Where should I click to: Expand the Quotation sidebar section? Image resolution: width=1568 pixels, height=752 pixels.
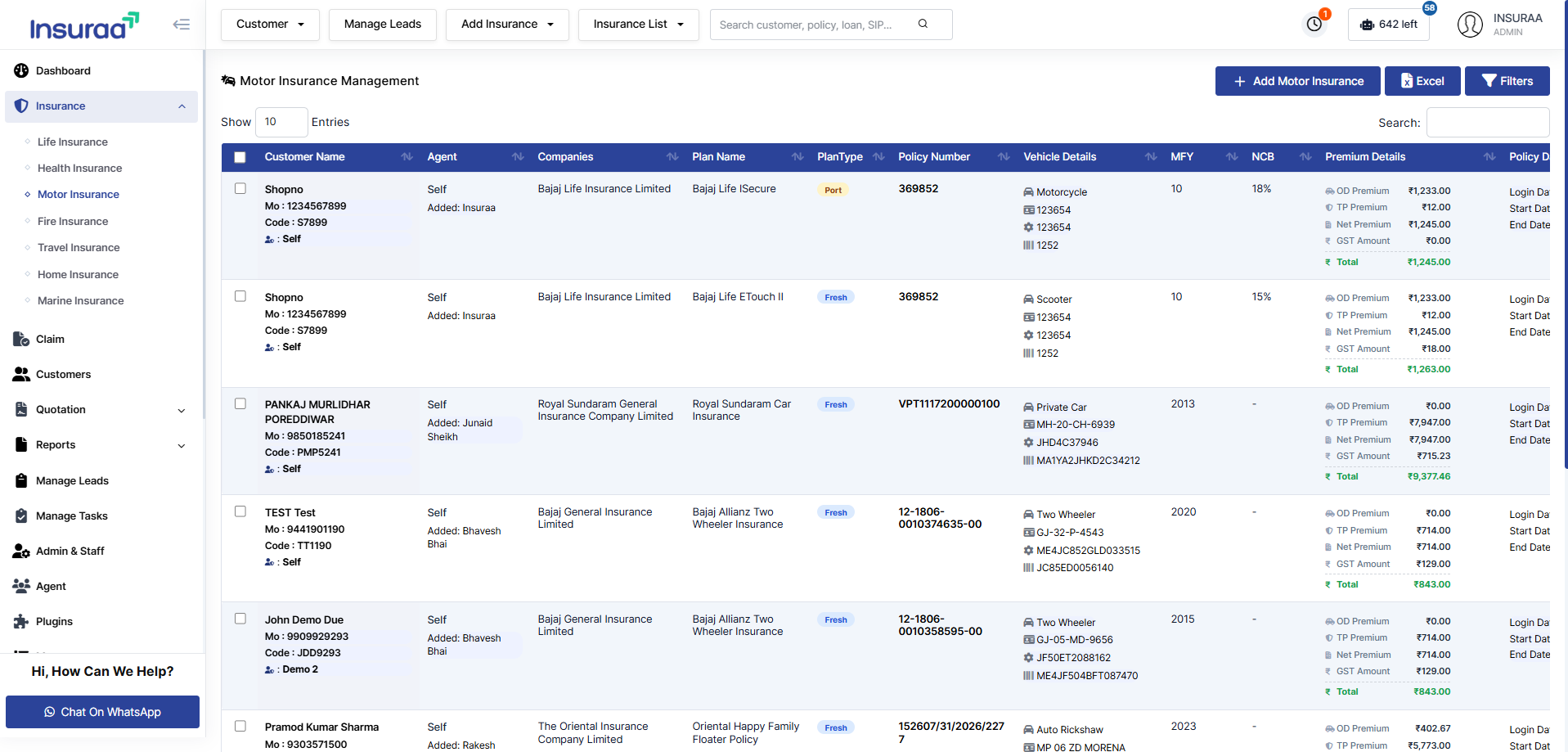click(182, 410)
